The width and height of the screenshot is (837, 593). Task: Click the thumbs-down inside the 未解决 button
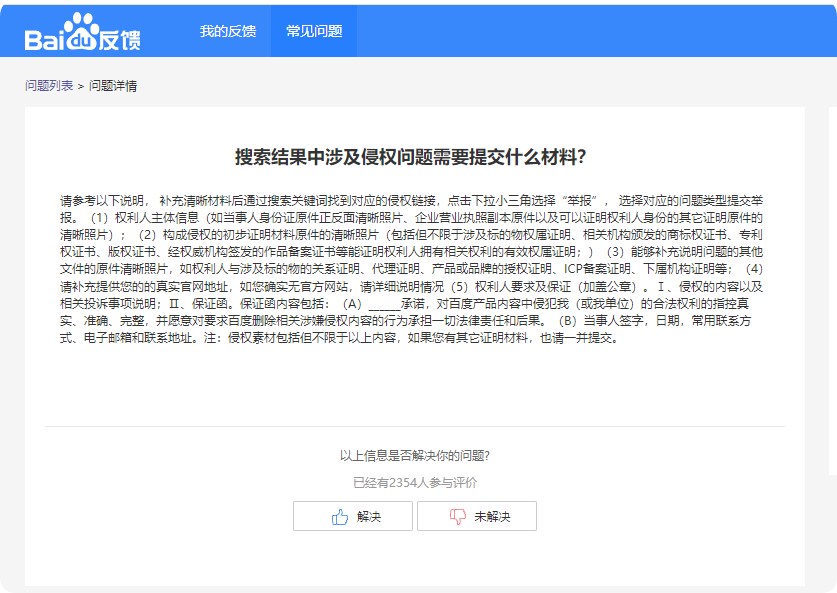[x=455, y=516]
